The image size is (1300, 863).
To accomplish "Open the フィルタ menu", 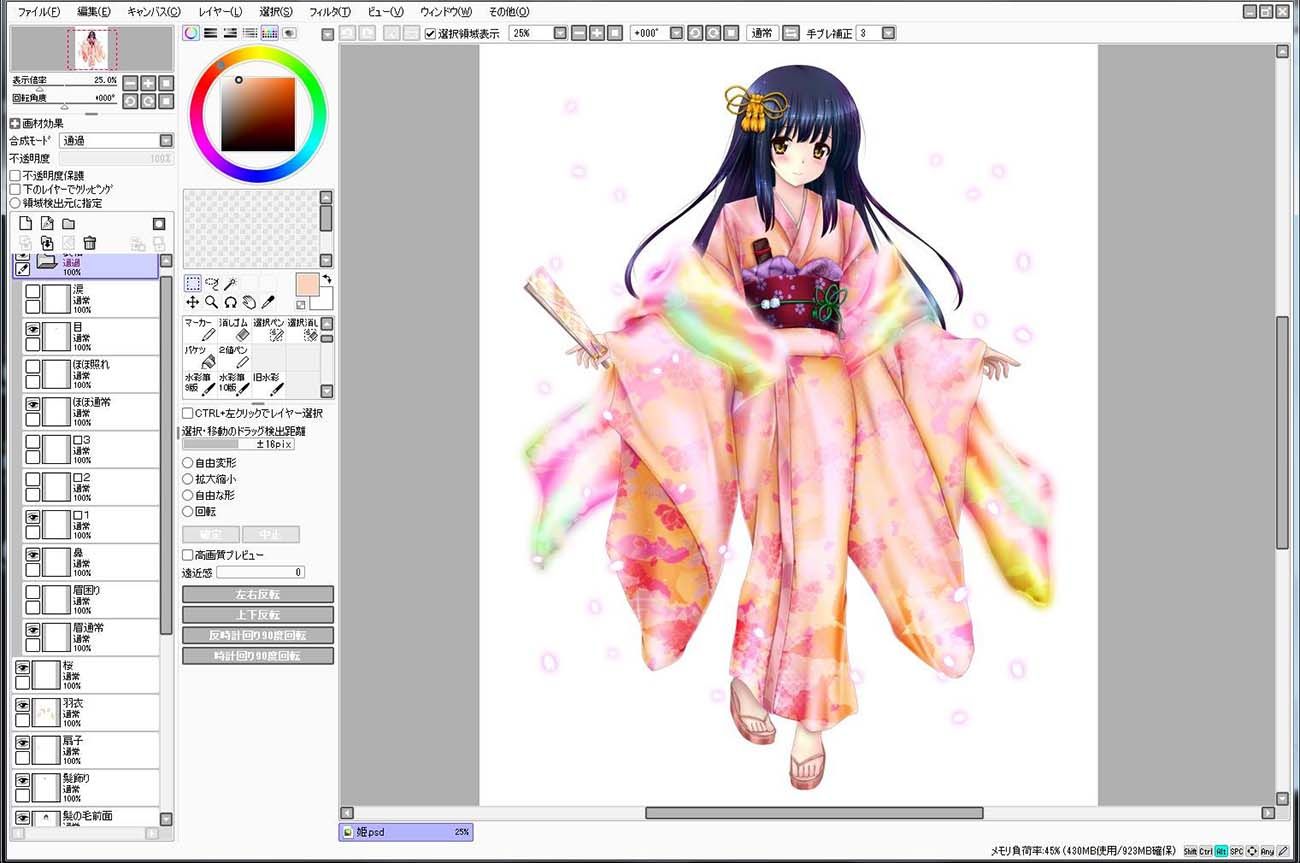I will point(330,12).
